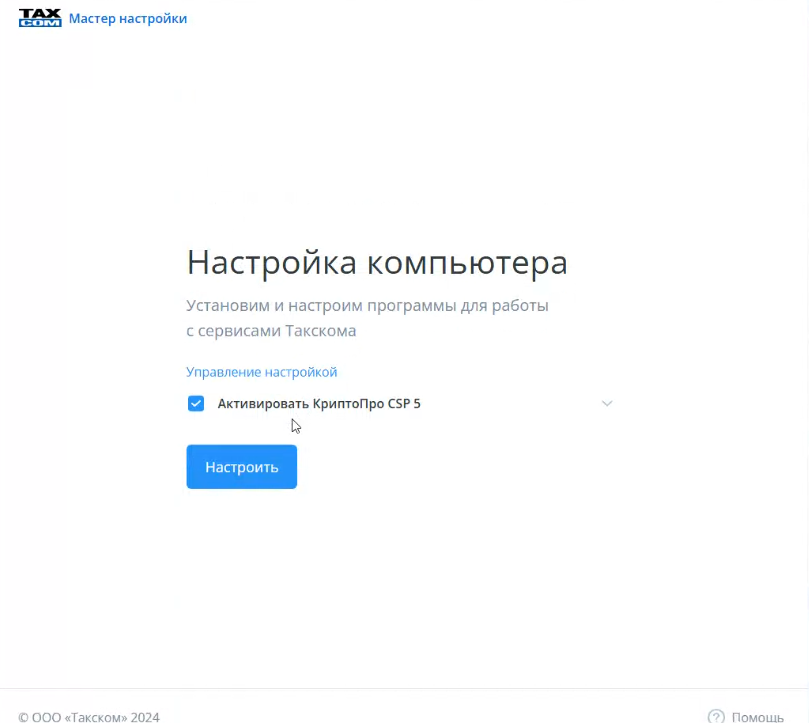Open the Мастер настройки header link
Screen dimensions: 809x723
[128, 19]
